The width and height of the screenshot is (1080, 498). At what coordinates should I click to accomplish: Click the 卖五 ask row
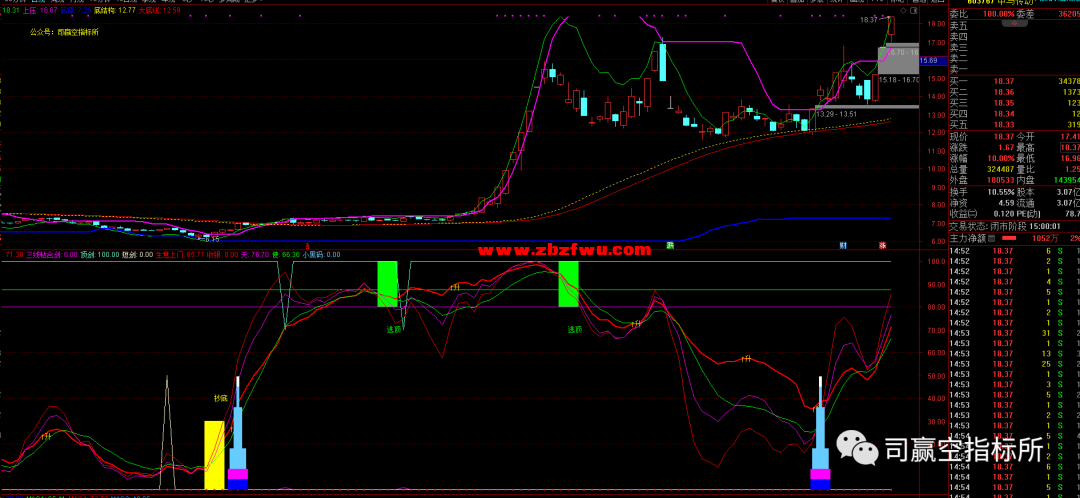coord(1014,25)
